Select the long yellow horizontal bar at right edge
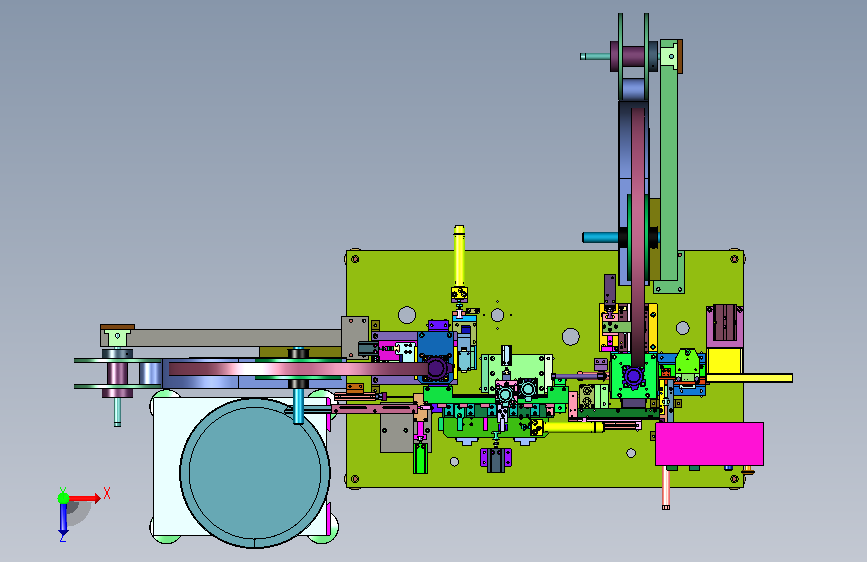867x562 pixels. click(749, 378)
